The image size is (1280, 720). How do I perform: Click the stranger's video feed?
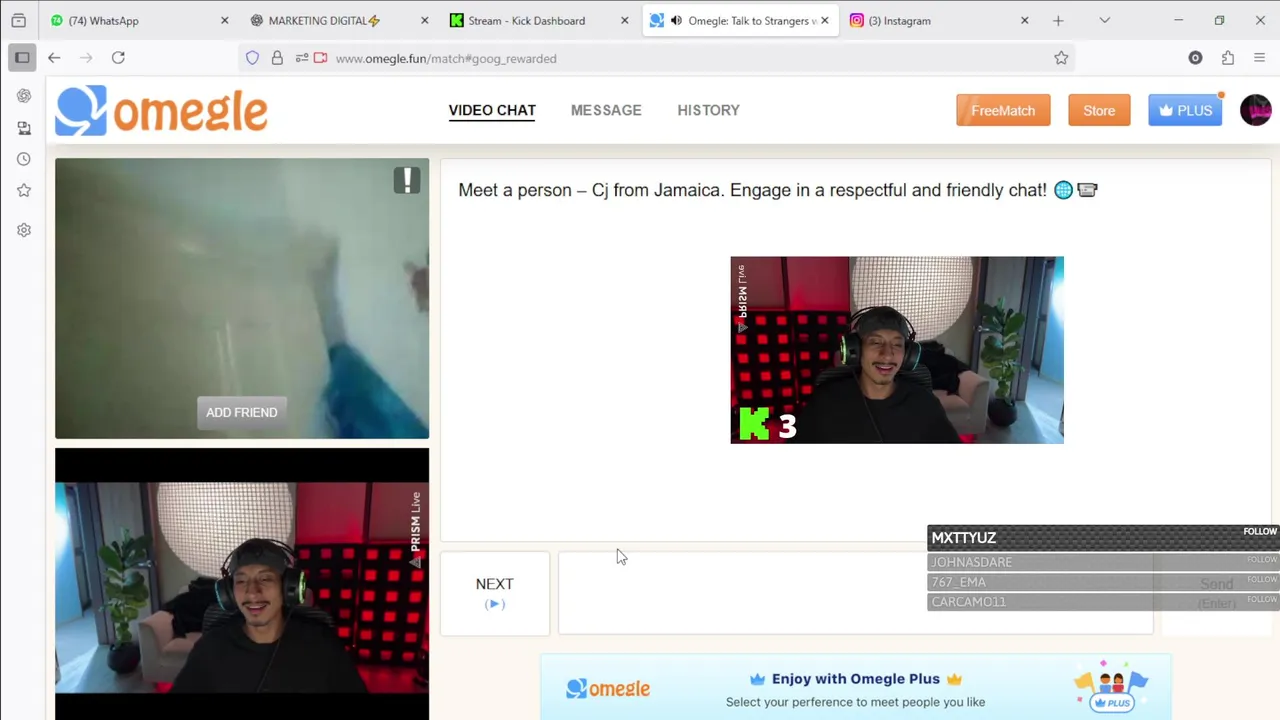[242, 298]
